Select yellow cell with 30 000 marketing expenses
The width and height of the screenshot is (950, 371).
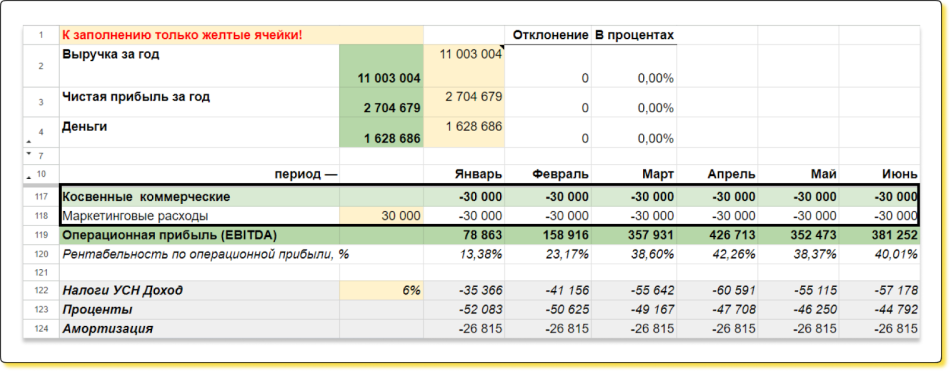[382, 216]
